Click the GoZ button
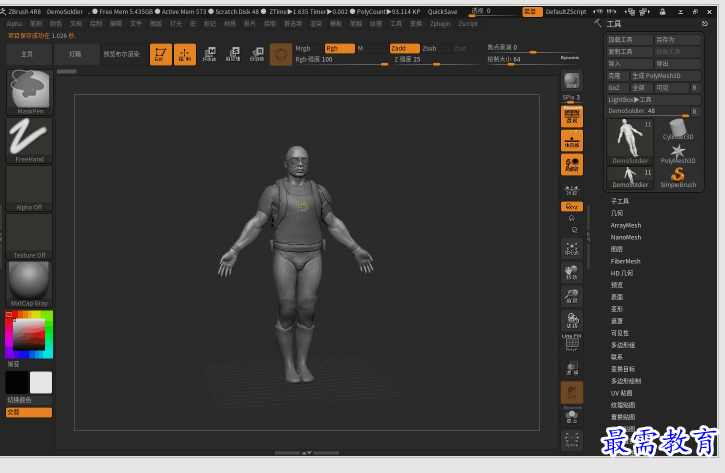Screen dimensions: 725x473 (x=617, y=87)
